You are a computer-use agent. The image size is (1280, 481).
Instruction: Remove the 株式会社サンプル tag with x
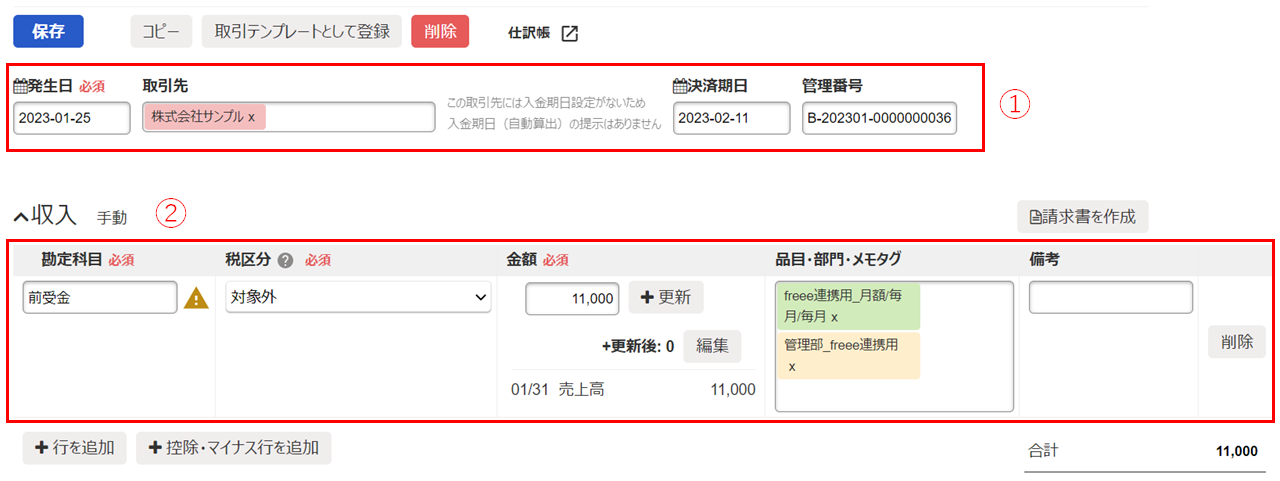251,117
